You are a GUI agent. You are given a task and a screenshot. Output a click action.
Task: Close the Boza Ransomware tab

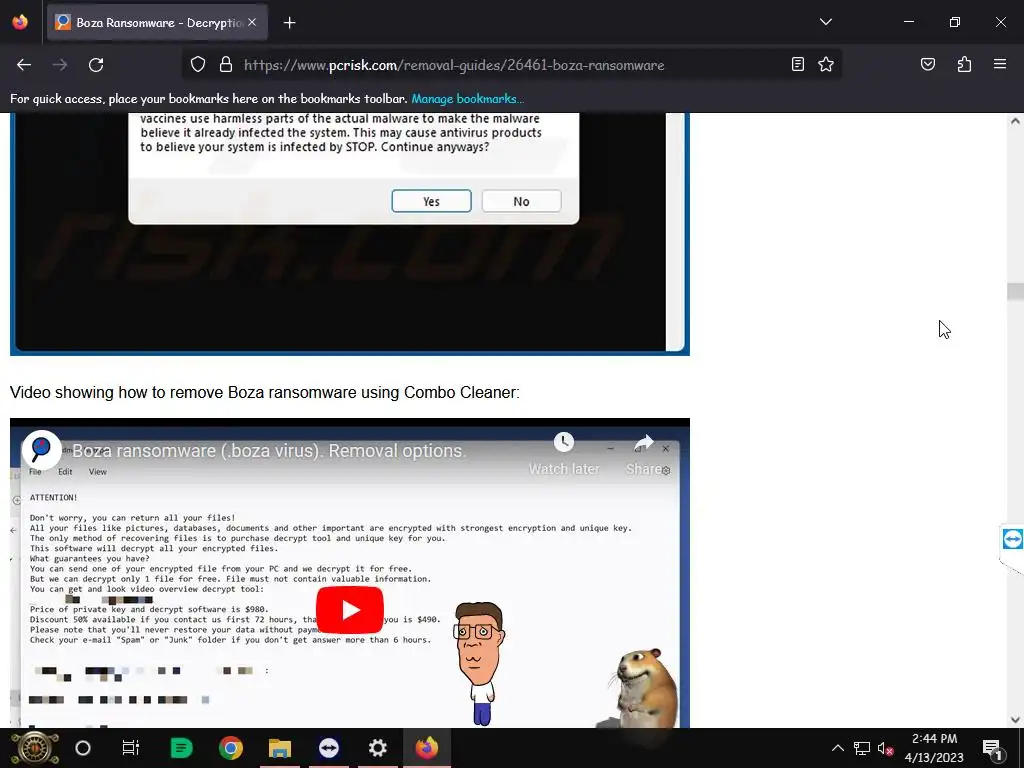(252, 22)
